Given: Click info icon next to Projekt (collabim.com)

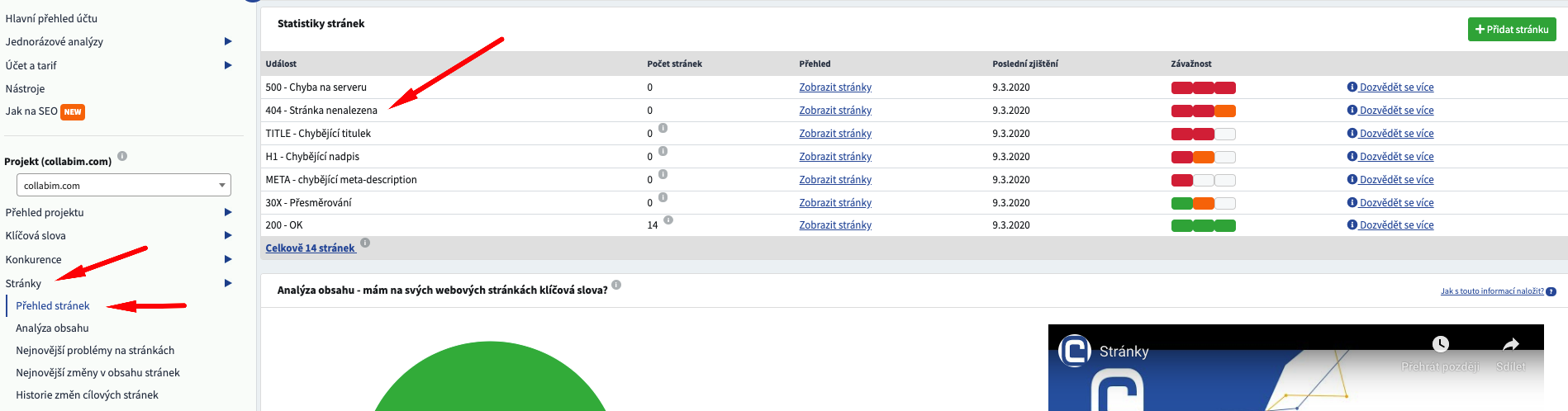Looking at the screenshot, I should pos(122,156).
